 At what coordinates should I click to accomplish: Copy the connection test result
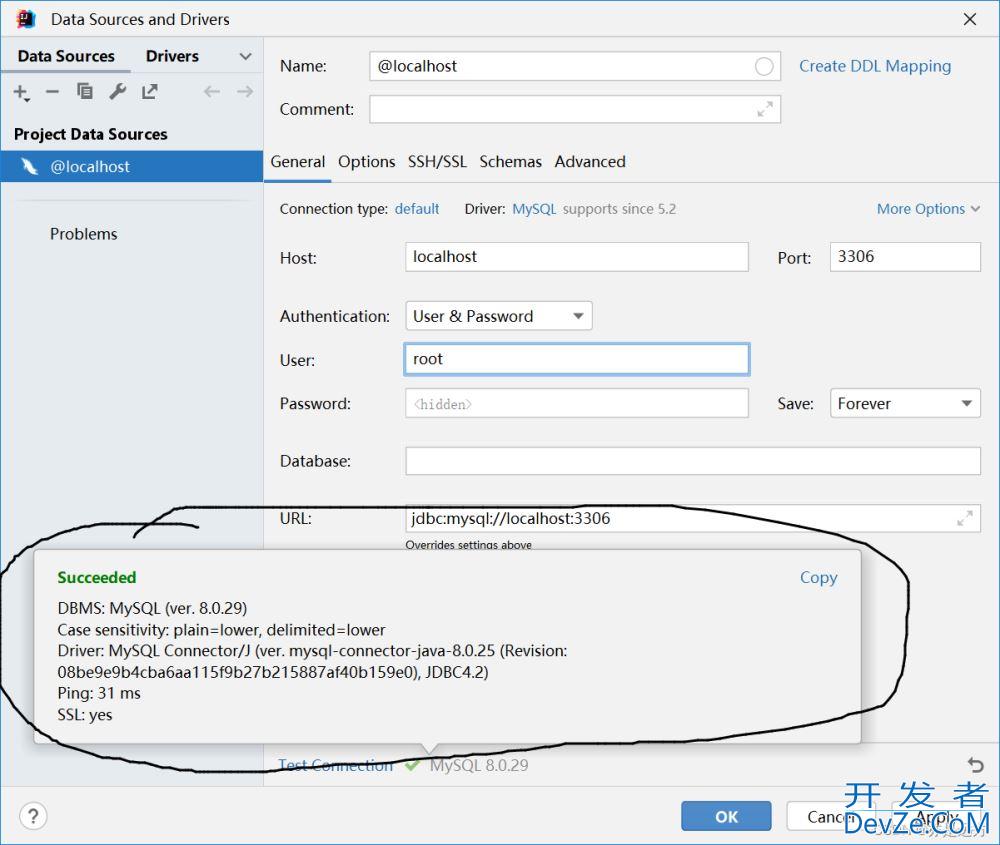pyautogui.click(x=819, y=577)
